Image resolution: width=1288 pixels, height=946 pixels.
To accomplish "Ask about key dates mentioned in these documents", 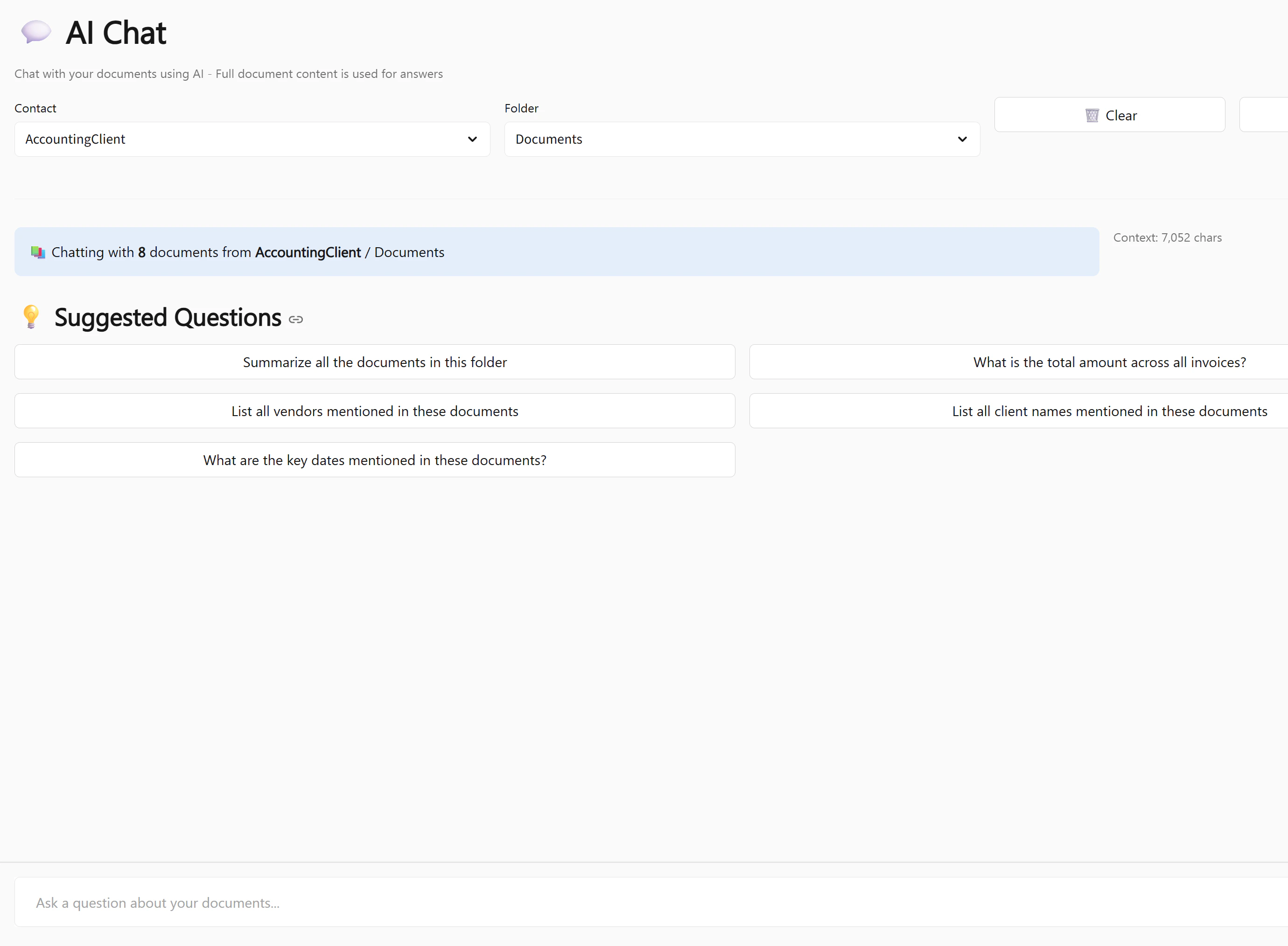I will 374,459.
